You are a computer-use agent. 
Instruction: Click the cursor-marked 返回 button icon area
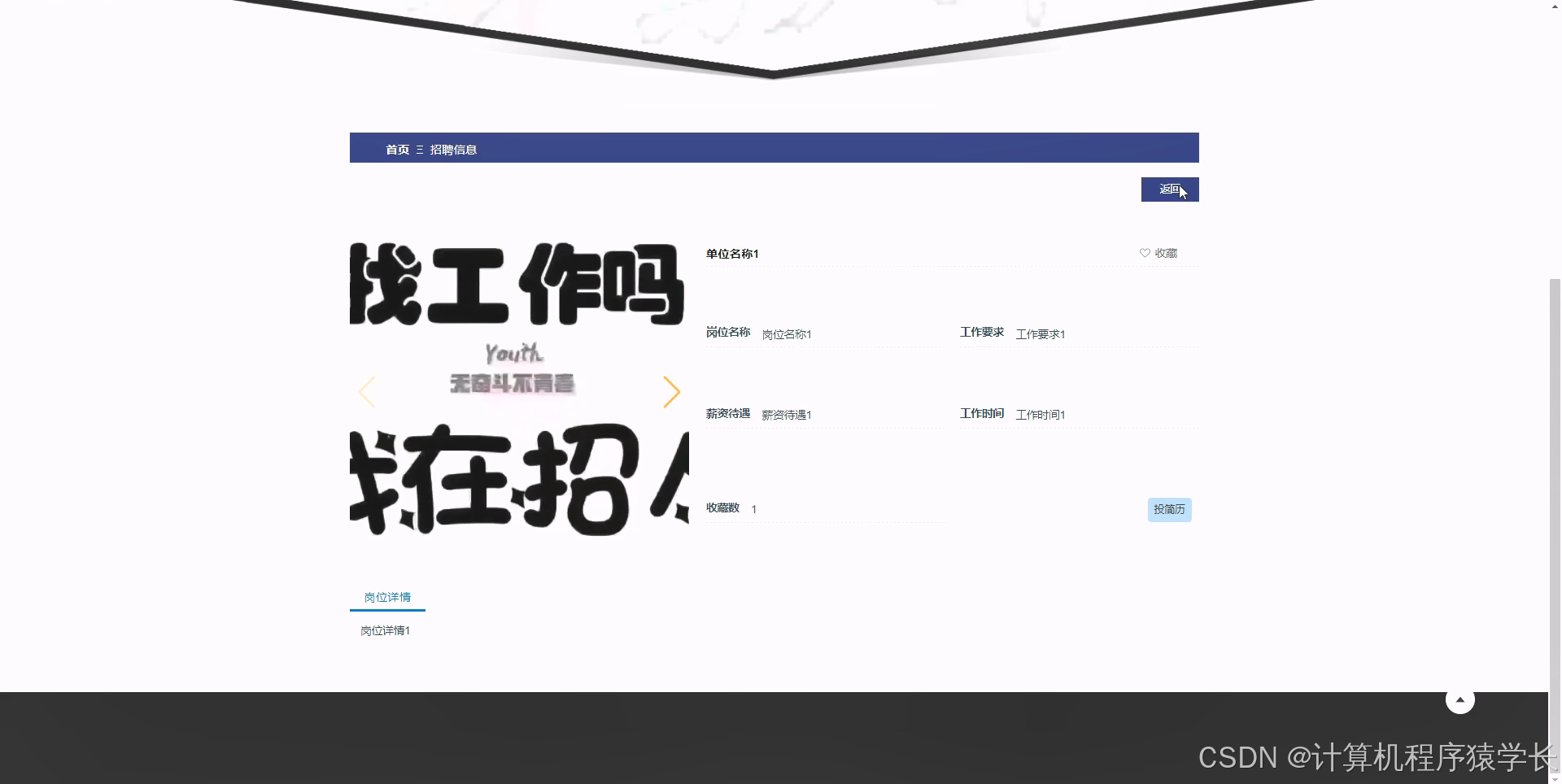pyautogui.click(x=1170, y=189)
